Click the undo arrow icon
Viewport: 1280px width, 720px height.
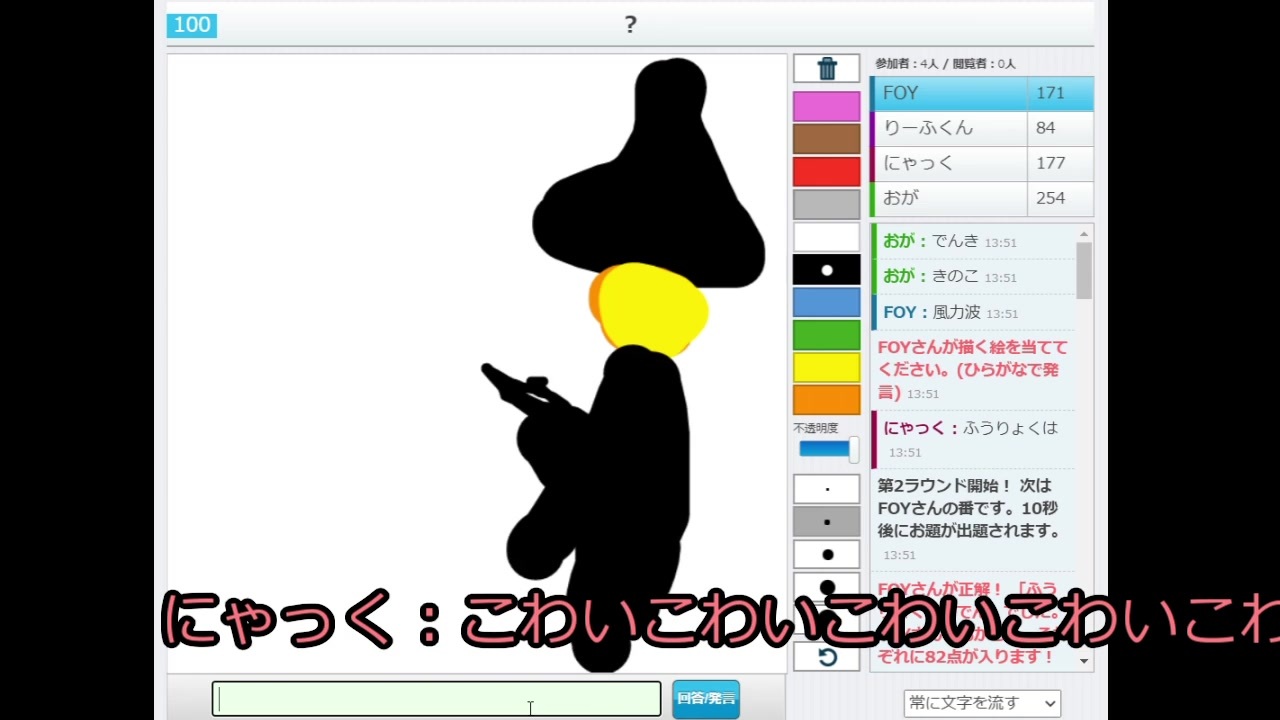point(826,657)
